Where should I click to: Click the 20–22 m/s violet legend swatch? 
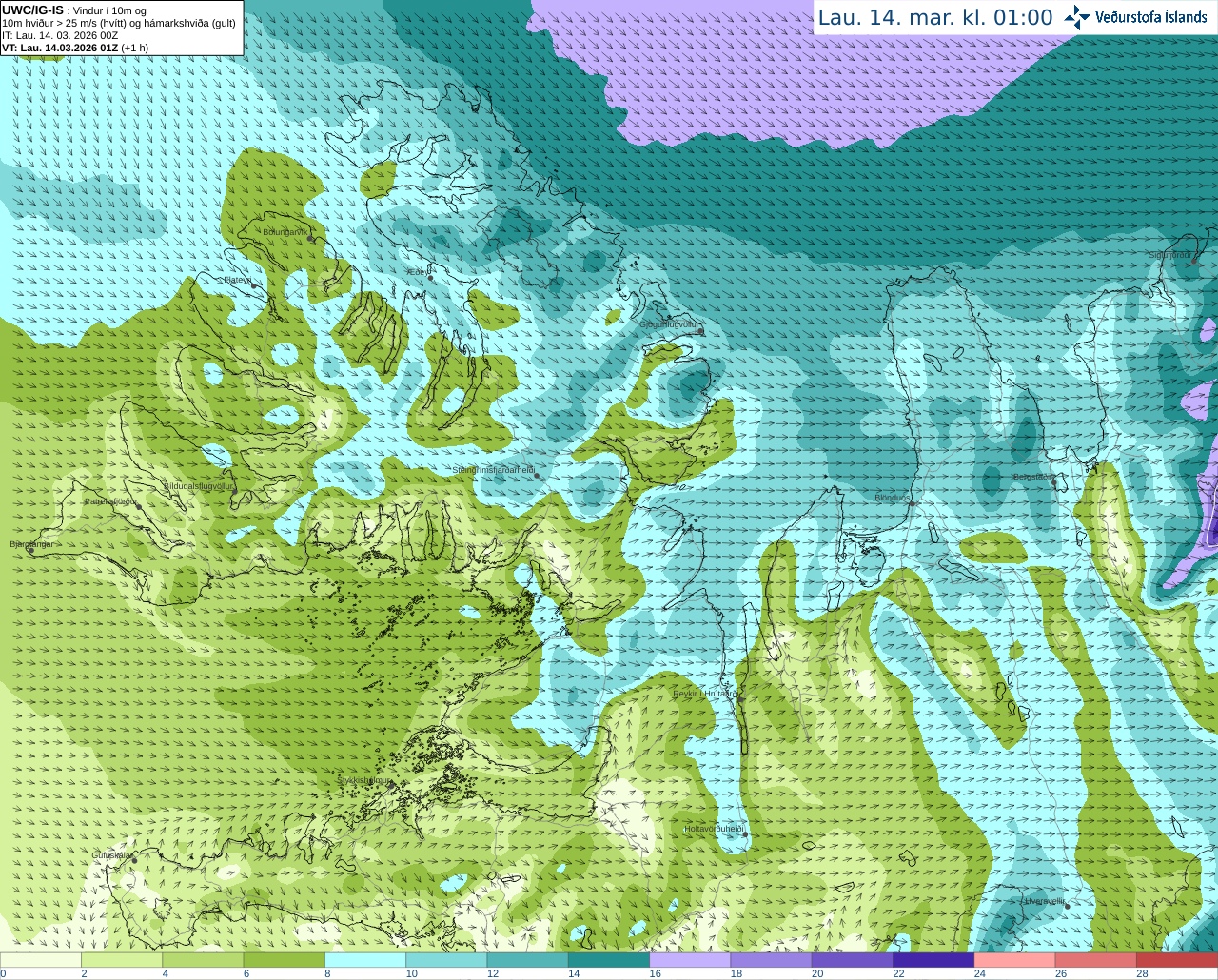point(853,959)
